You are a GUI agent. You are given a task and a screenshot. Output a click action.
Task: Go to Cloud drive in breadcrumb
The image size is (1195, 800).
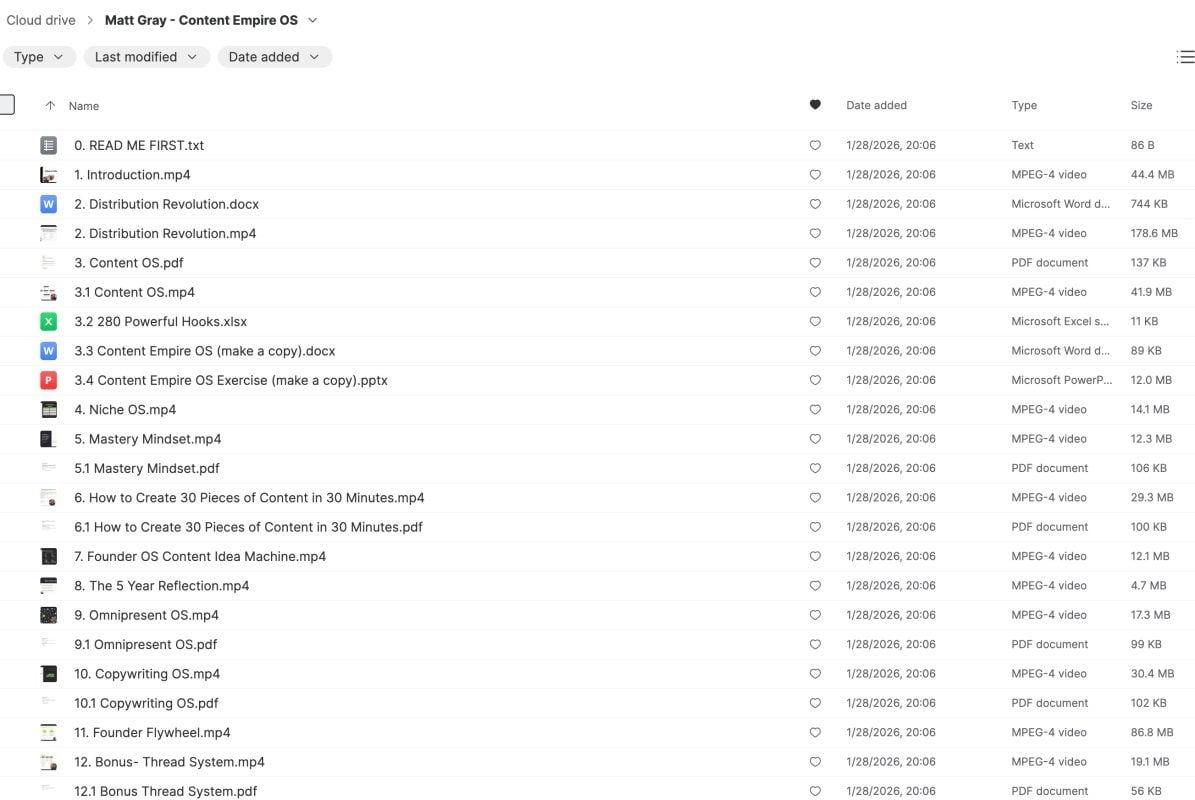click(41, 20)
